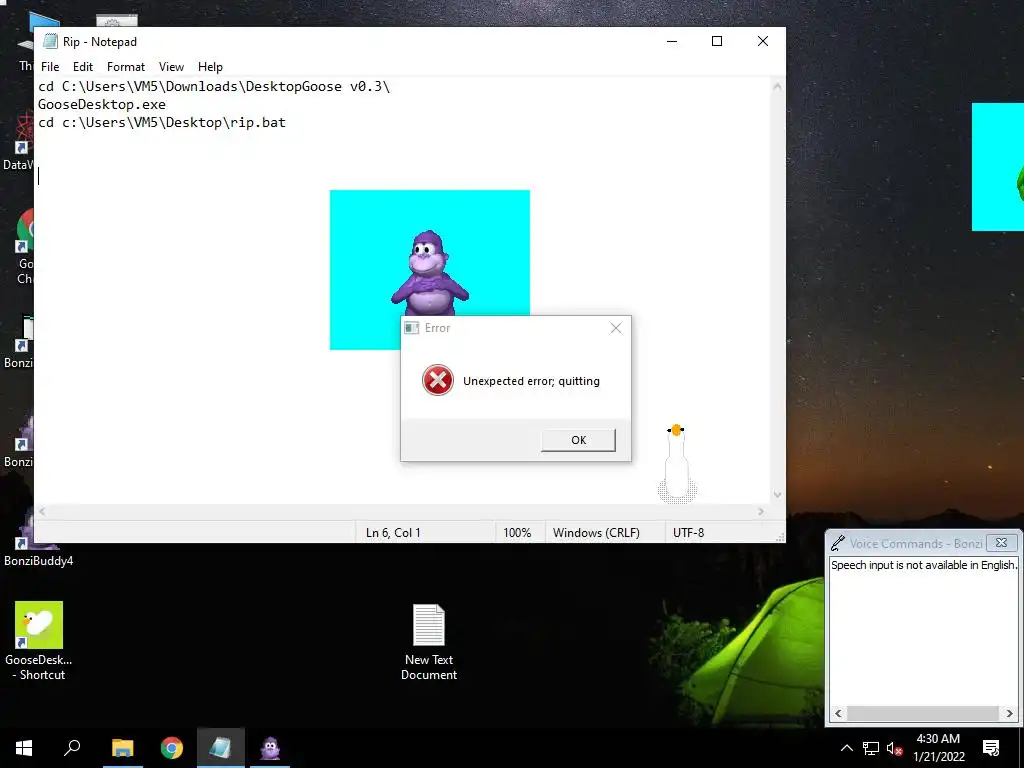The image size is (1024, 768).
Task: Open the notification center icon
Action: pos(991,748)
